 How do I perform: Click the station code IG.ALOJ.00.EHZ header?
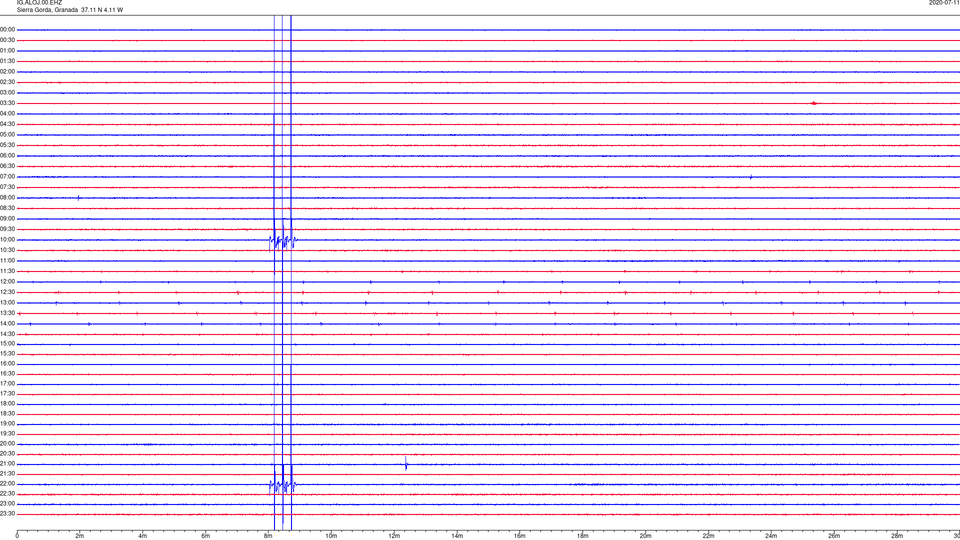[39, 2]
